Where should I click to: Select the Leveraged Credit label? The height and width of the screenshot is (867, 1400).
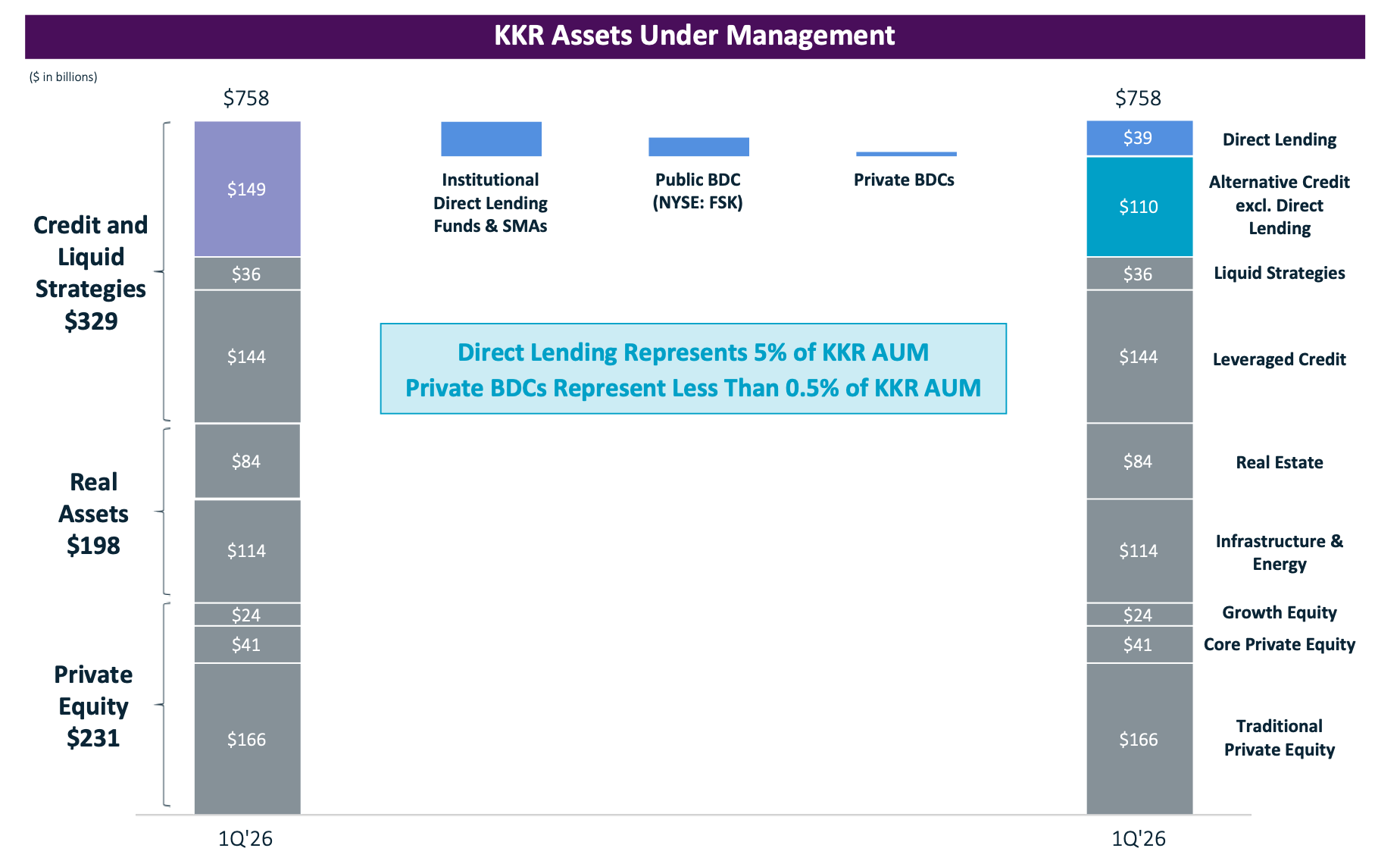click(x=1279, y=359)
